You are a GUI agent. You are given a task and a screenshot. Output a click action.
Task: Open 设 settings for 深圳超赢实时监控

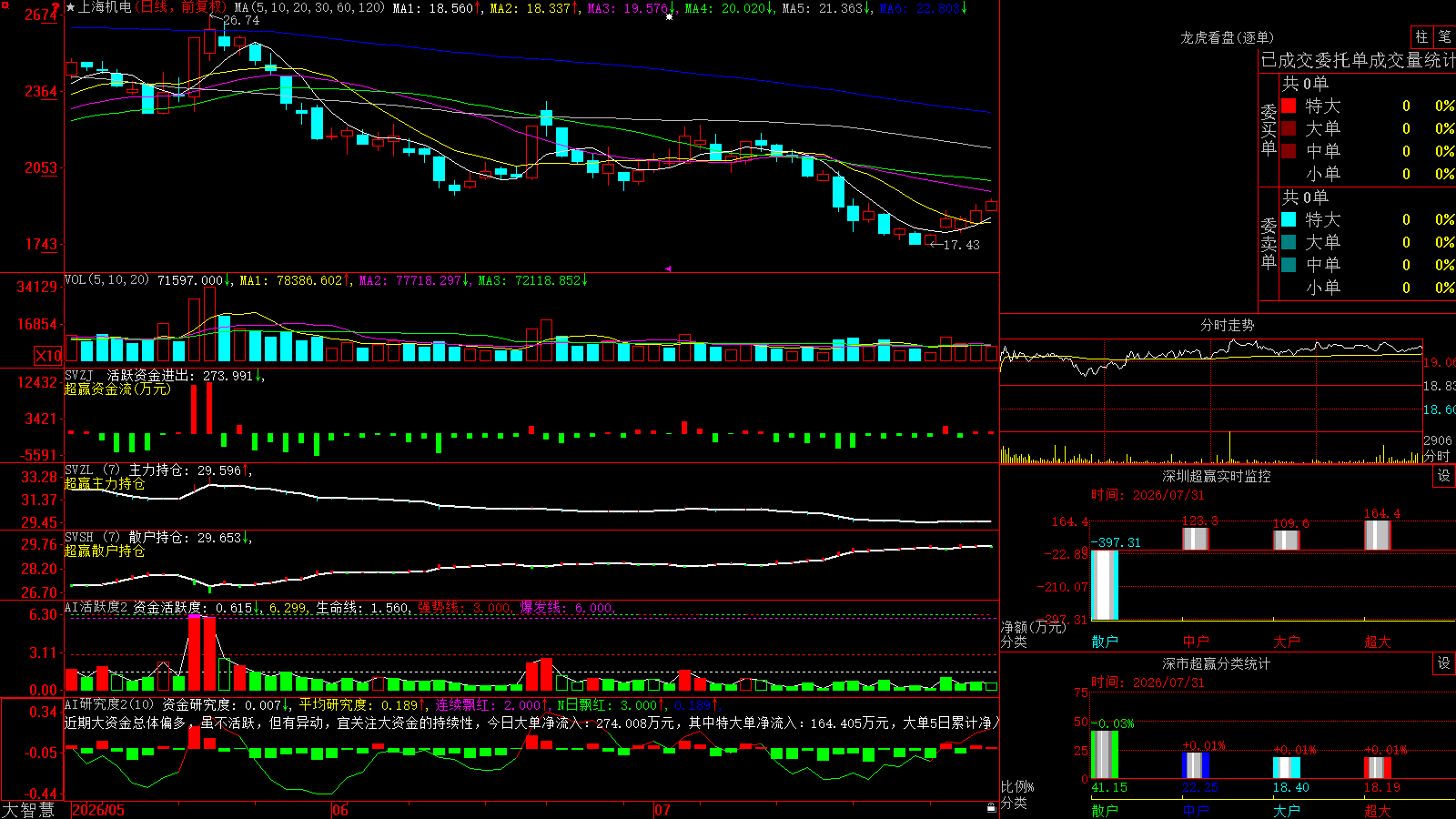[x=1444, y=476]
